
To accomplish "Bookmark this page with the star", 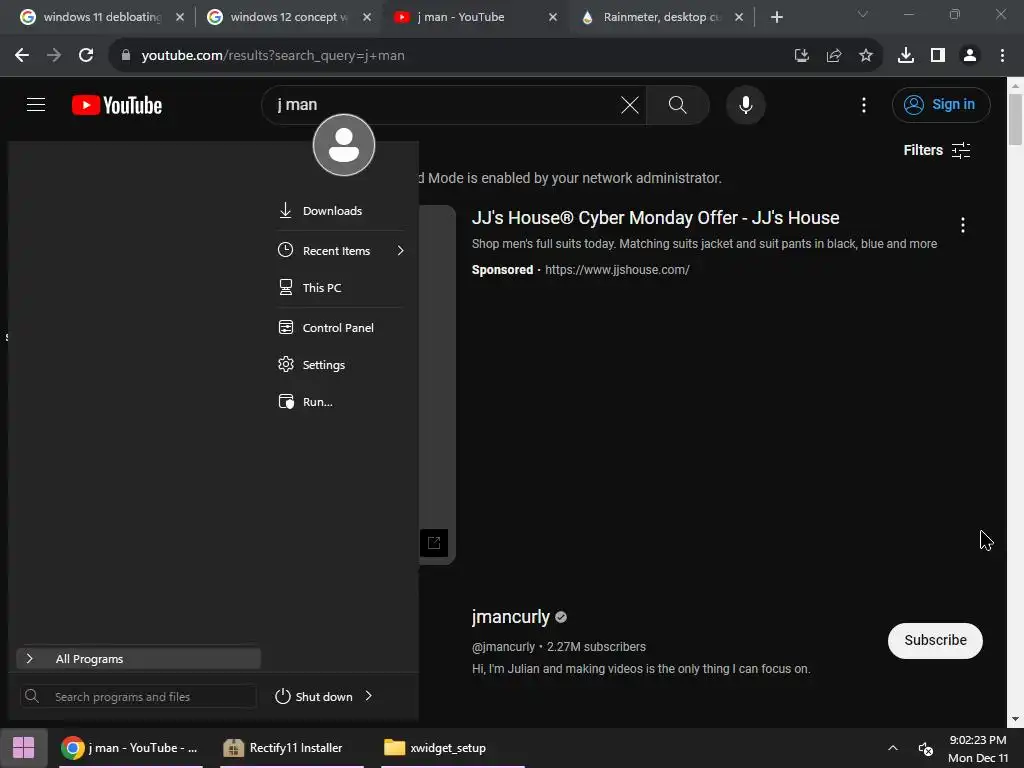I will pos(866,56).
